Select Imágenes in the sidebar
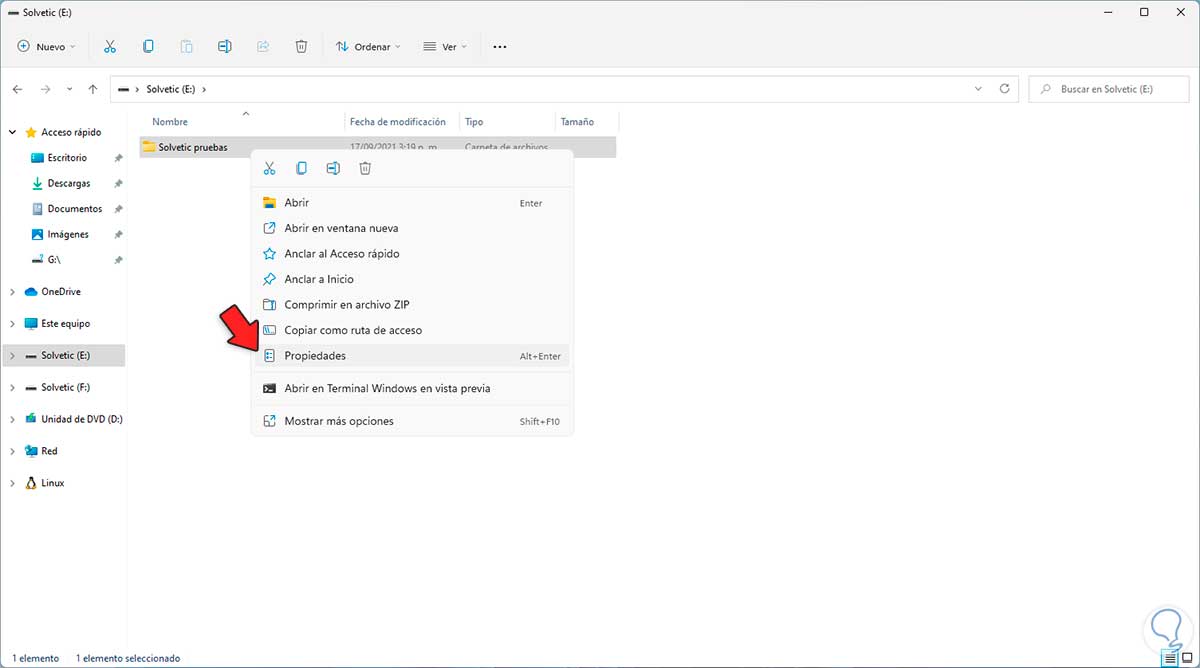Viewport: 1200px width, 668px height. pyautogui.click(x=67, y=235)
